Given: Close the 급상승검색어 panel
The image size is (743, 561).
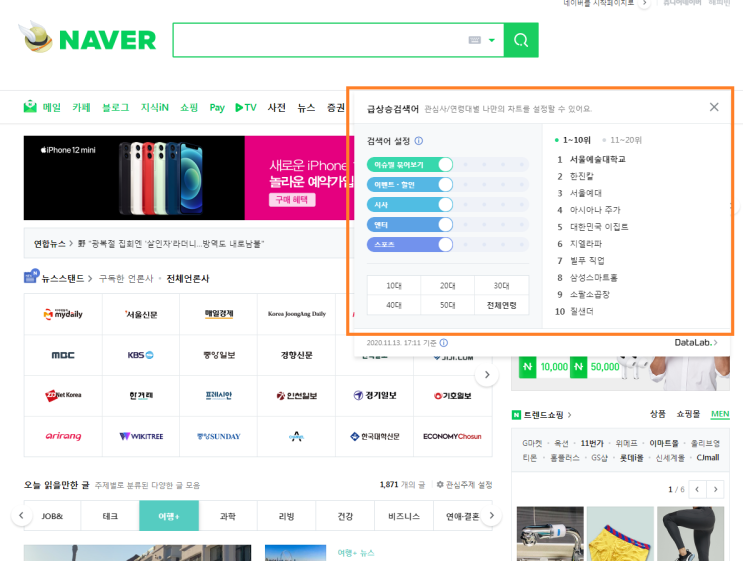Looking at the screenshot, I should 714,107.
